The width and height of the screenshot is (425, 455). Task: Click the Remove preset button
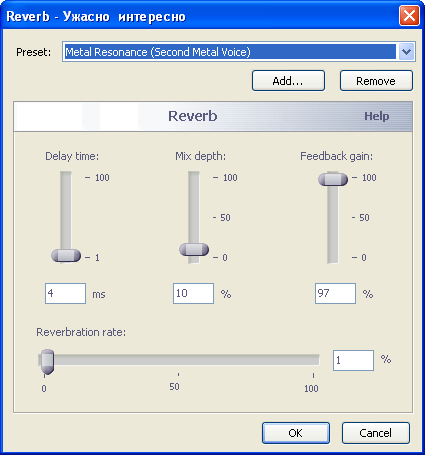376,81
